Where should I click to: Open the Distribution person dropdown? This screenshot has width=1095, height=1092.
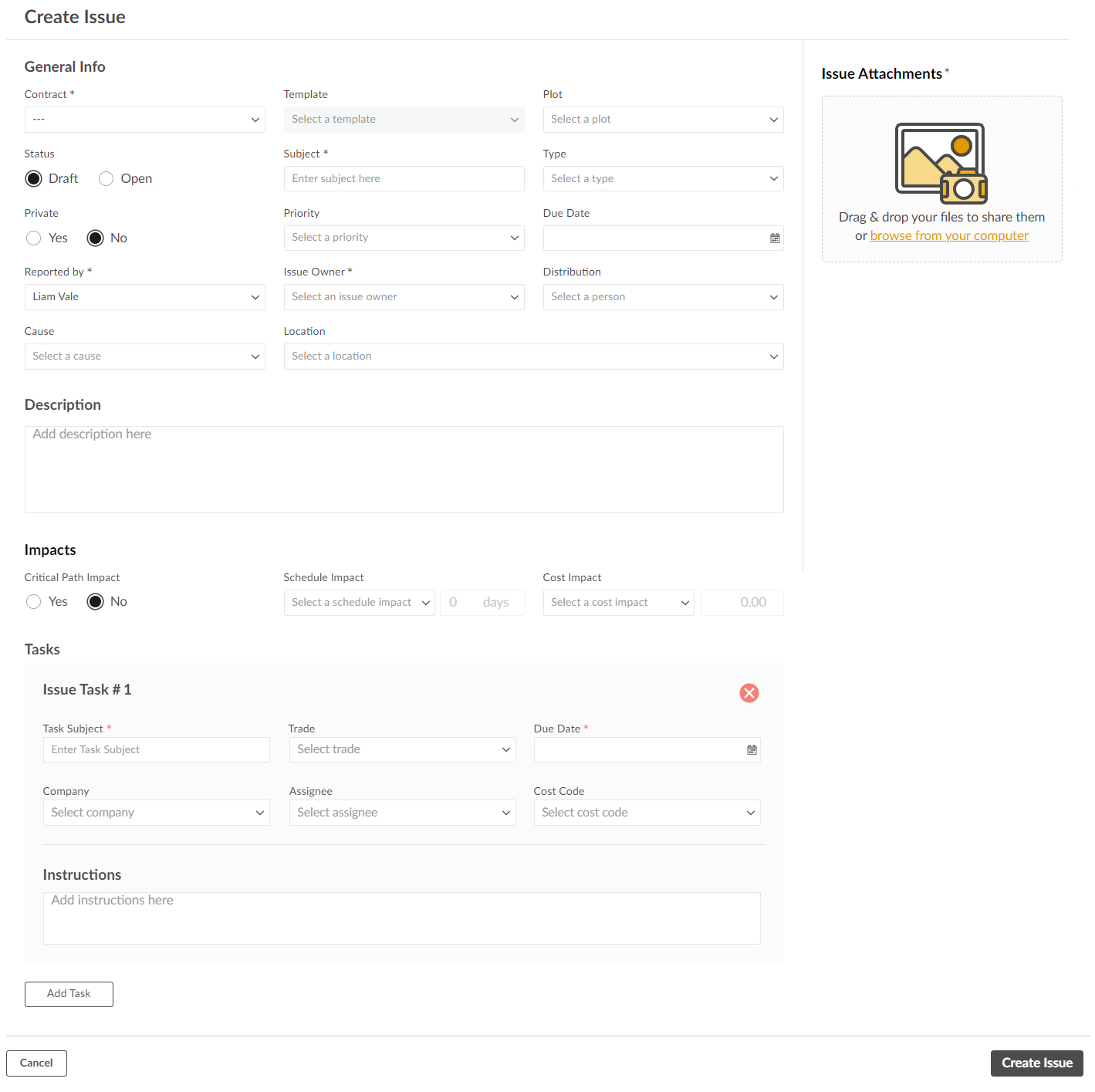pyautogui.click(x=664, y=297)
